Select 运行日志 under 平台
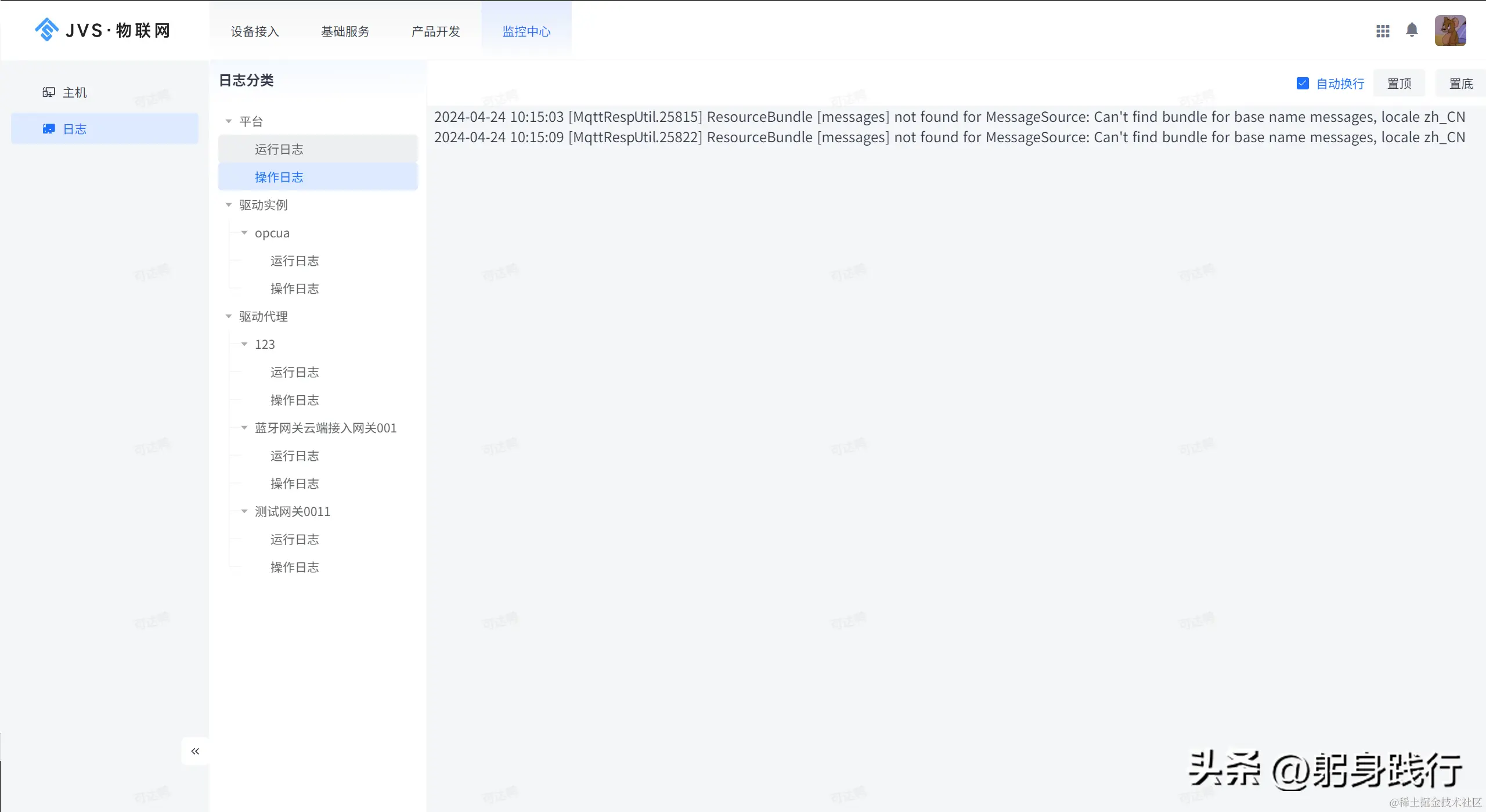This screenshot has height=812, width=1486. point(279,149)
